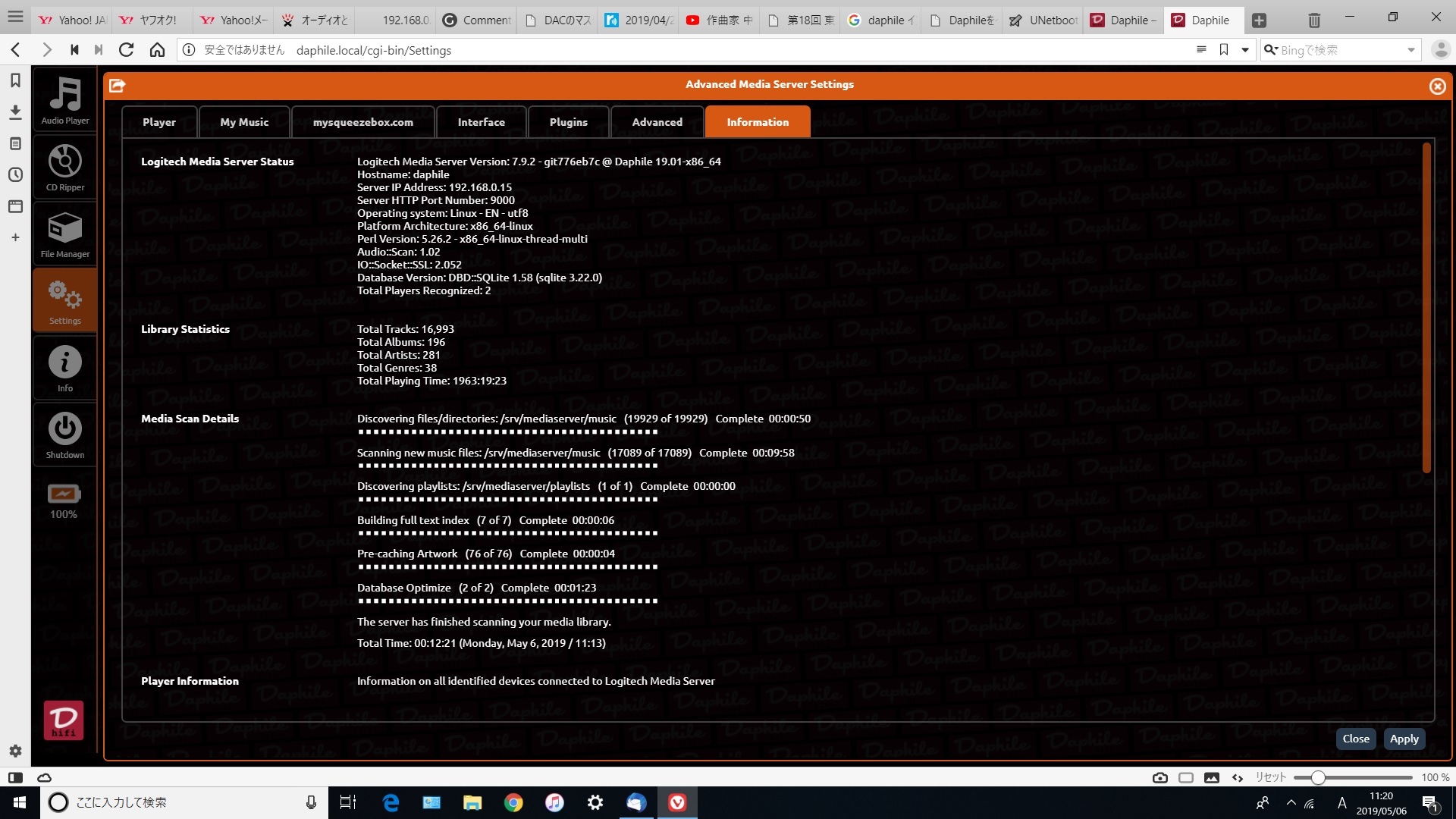Close the settings panel with X icon

pos(1437,86)
